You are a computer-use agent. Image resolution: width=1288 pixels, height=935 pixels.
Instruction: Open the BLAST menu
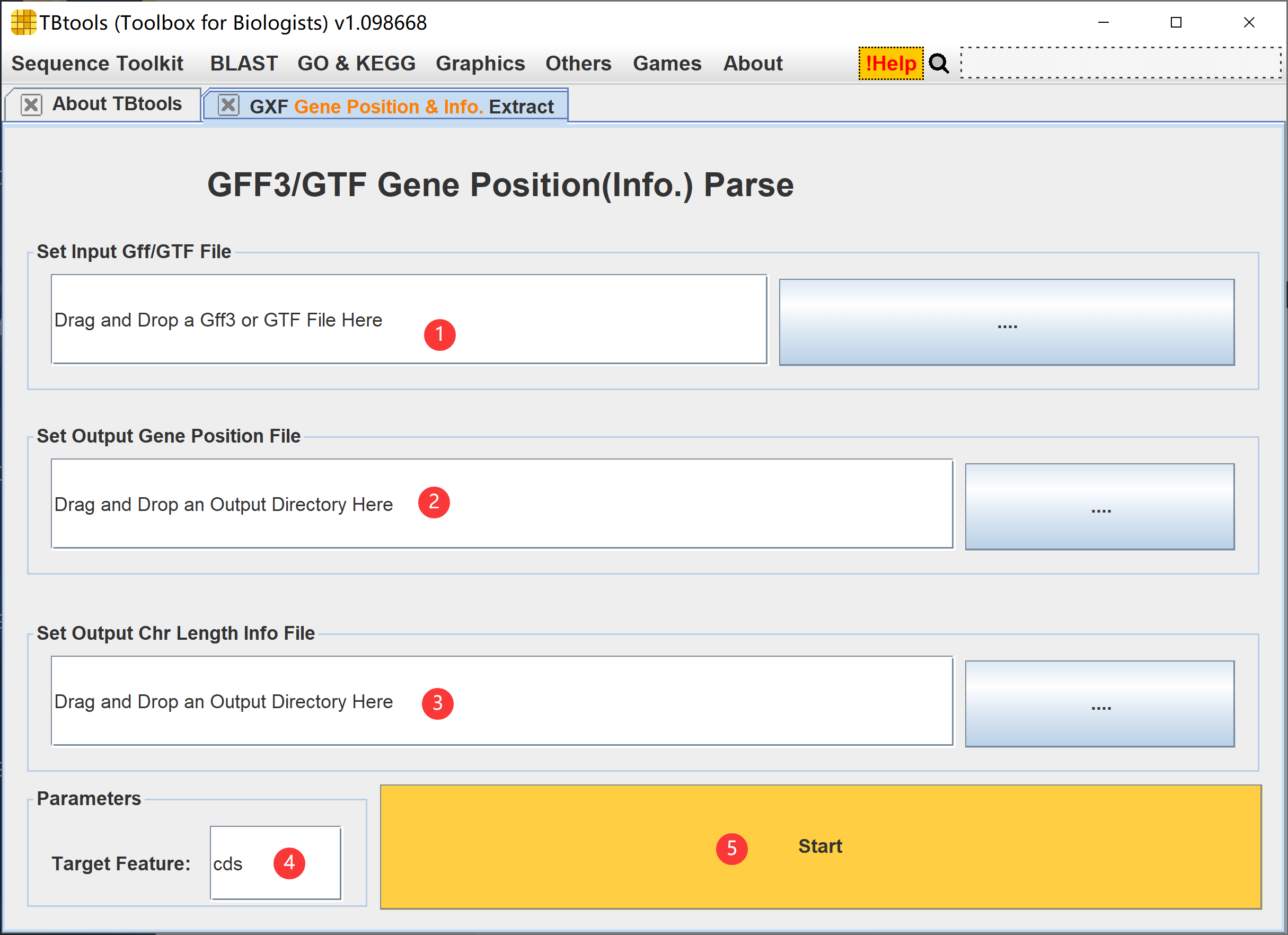pos(244,64)
